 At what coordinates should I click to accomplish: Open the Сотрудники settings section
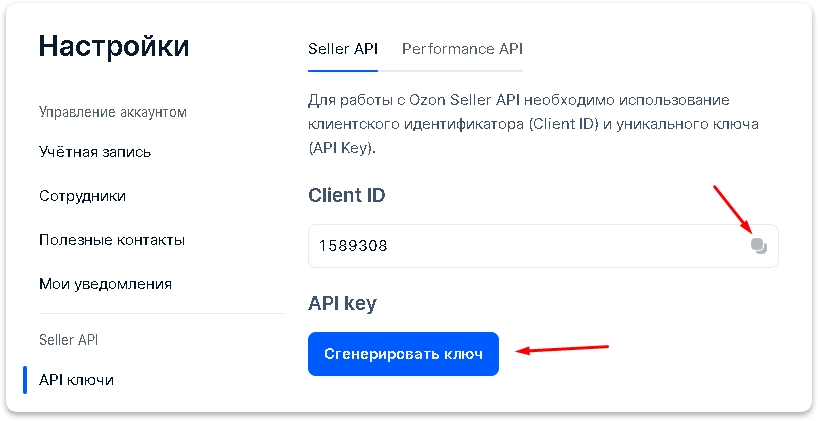[x=82, y=196]
